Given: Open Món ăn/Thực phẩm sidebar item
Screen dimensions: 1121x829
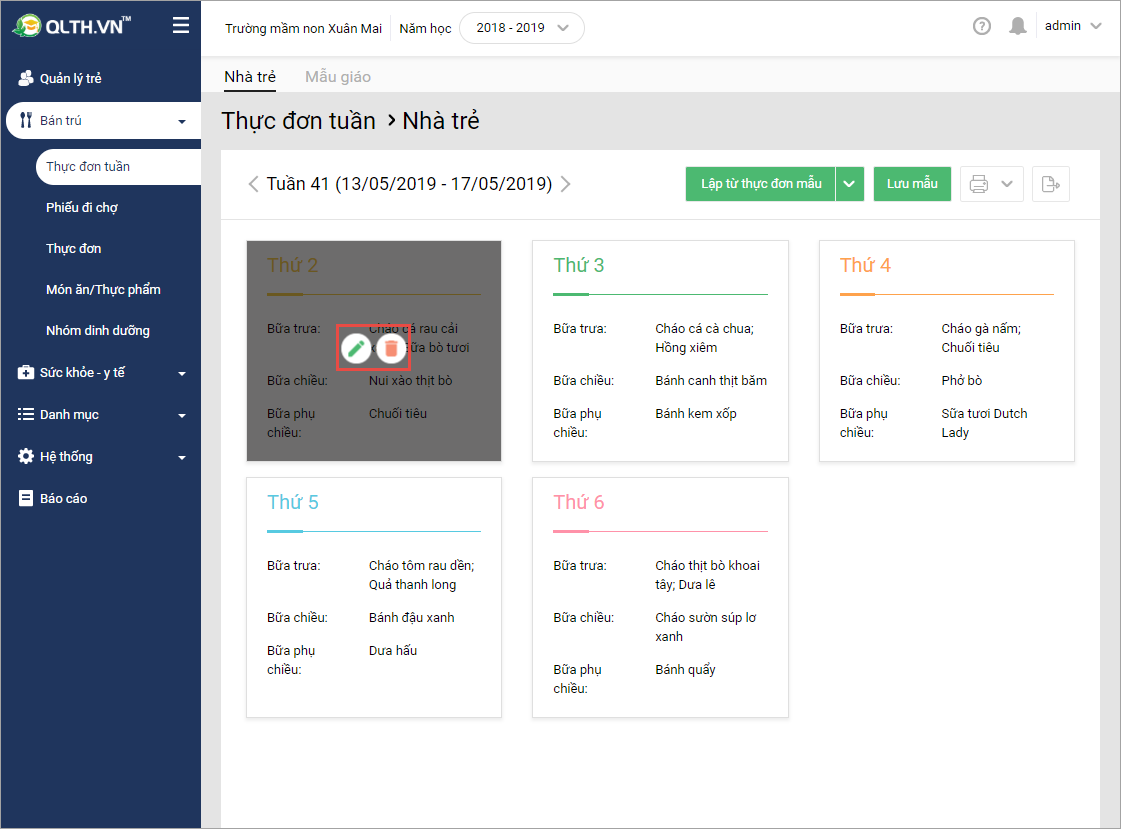Looking at the screenshot, I should point(103,289).
